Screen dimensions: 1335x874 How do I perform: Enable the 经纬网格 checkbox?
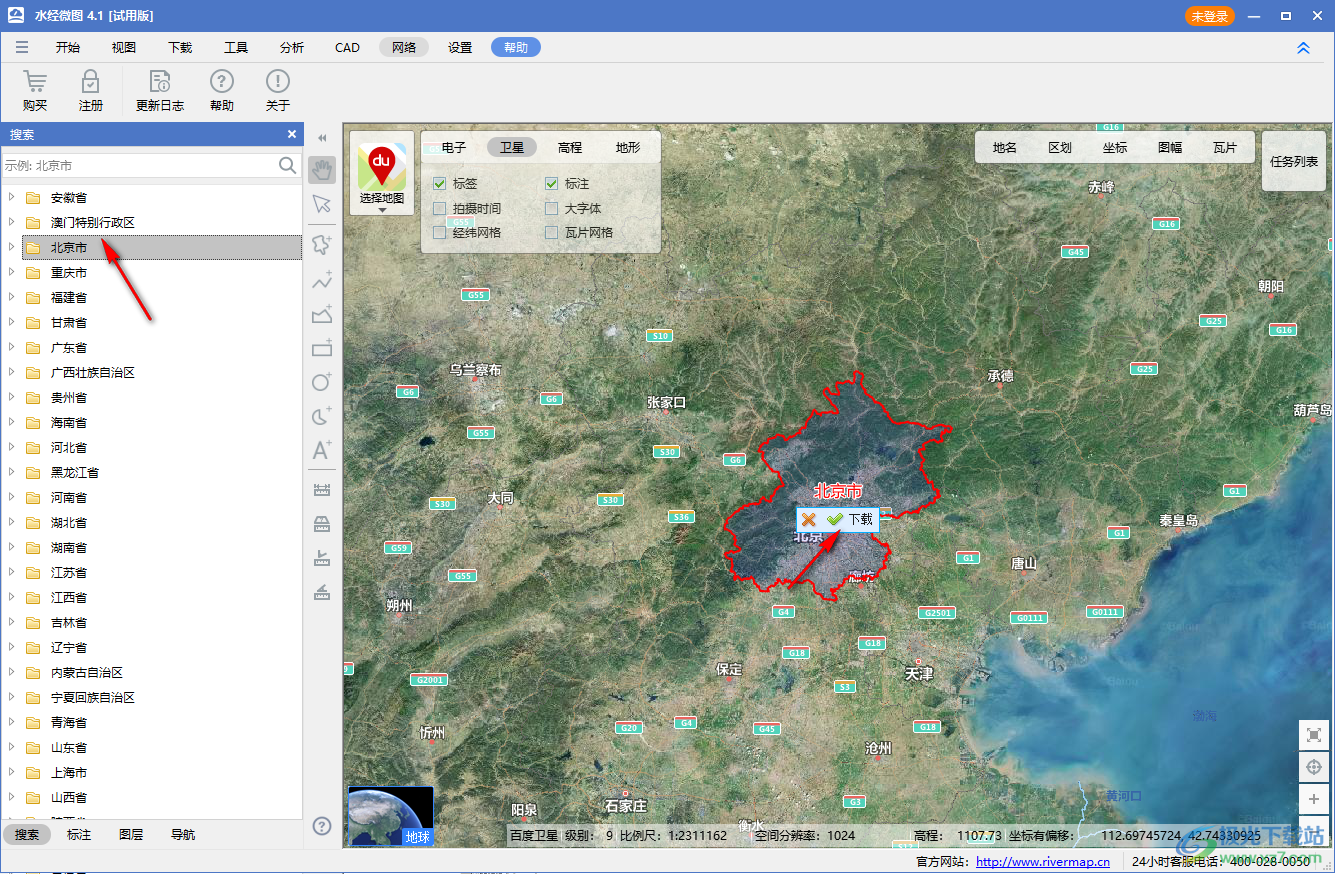tap(439, 232)
